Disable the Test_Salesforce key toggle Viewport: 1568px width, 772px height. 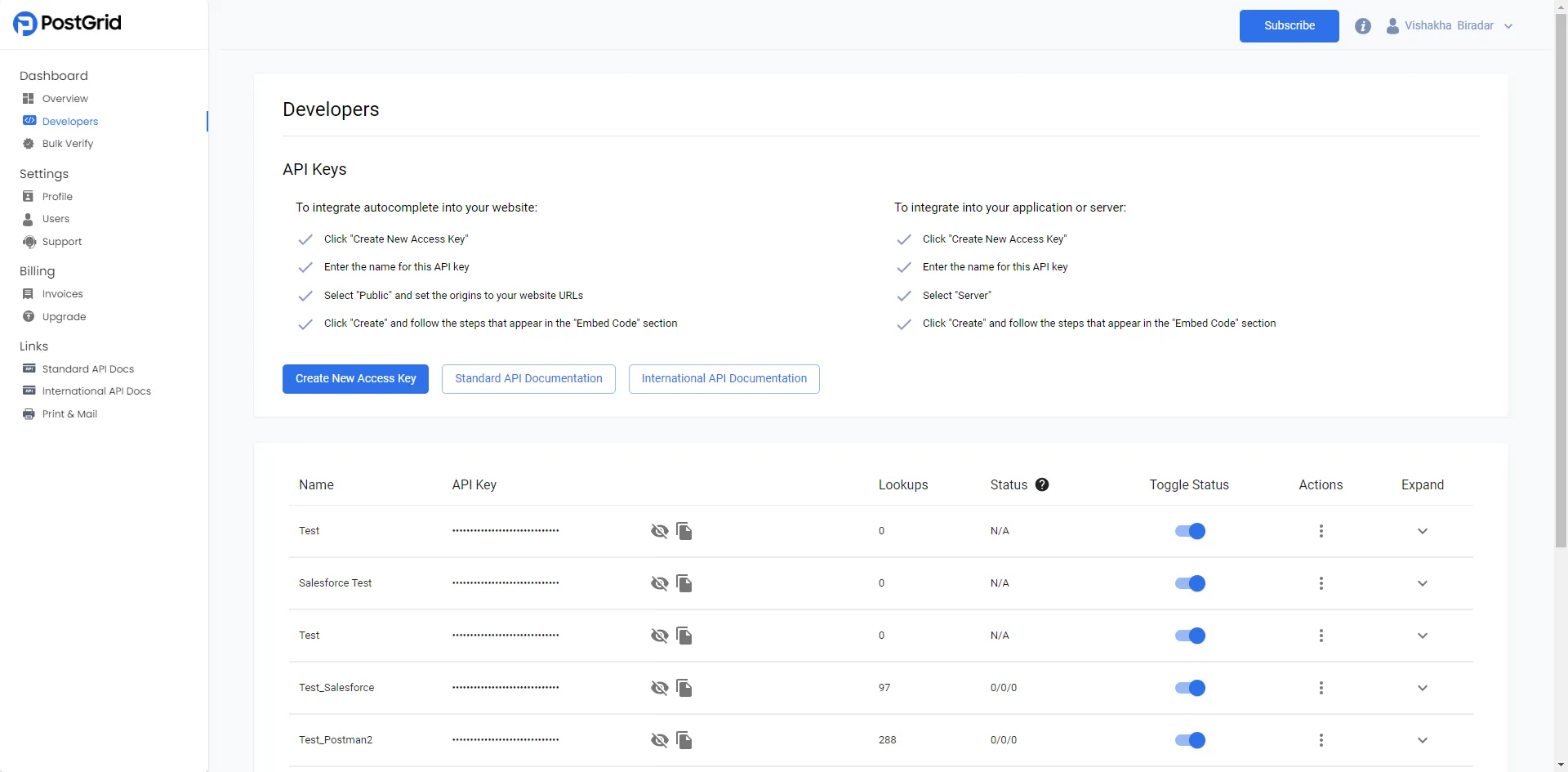click(x=1189, y=687)
